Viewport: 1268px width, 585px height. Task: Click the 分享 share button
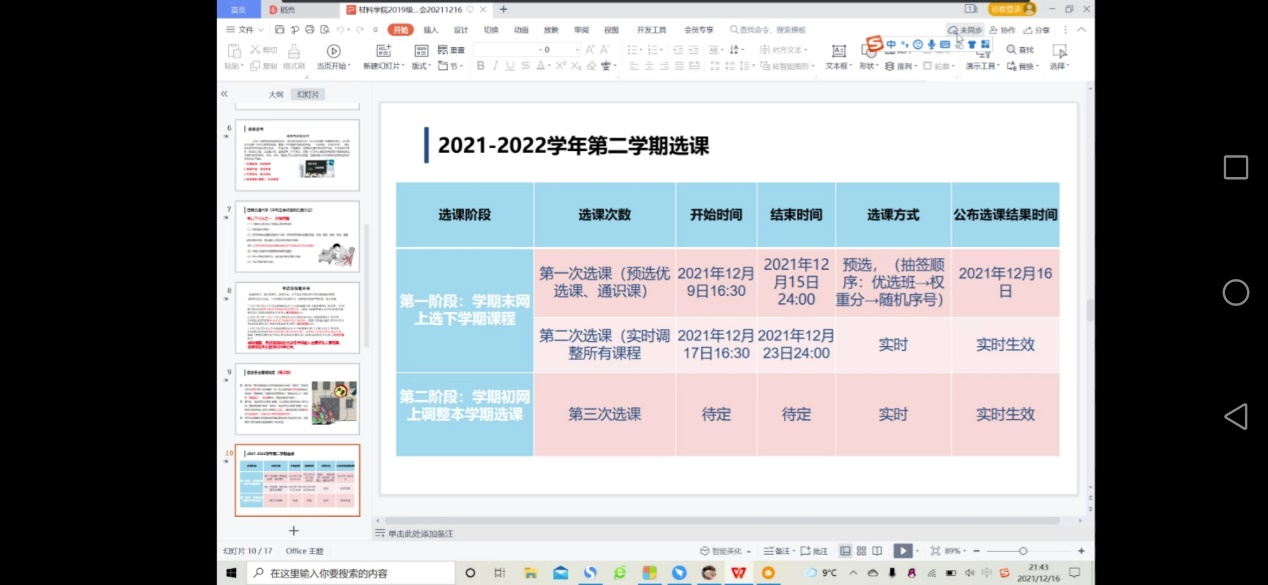(x=1037, y=30)
